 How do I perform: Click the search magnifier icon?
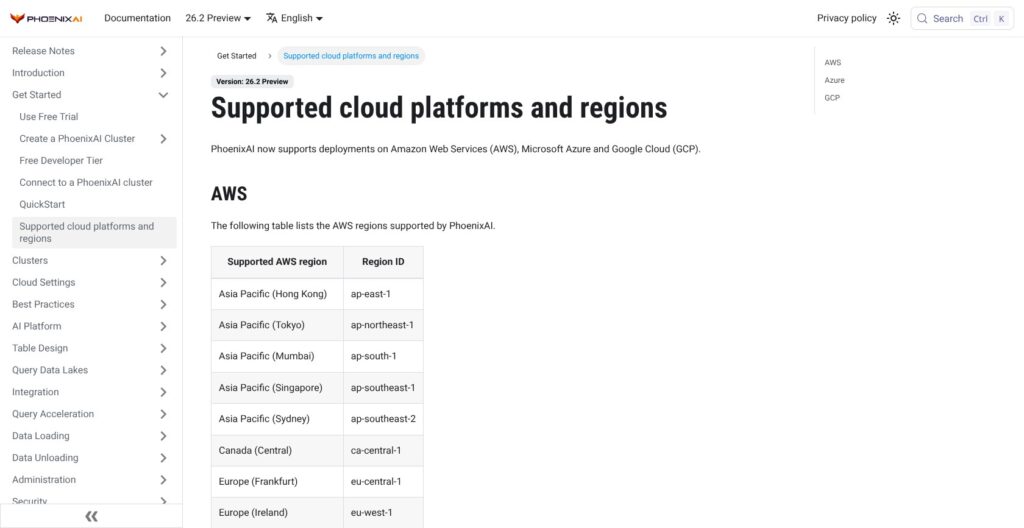pos(922,18)
